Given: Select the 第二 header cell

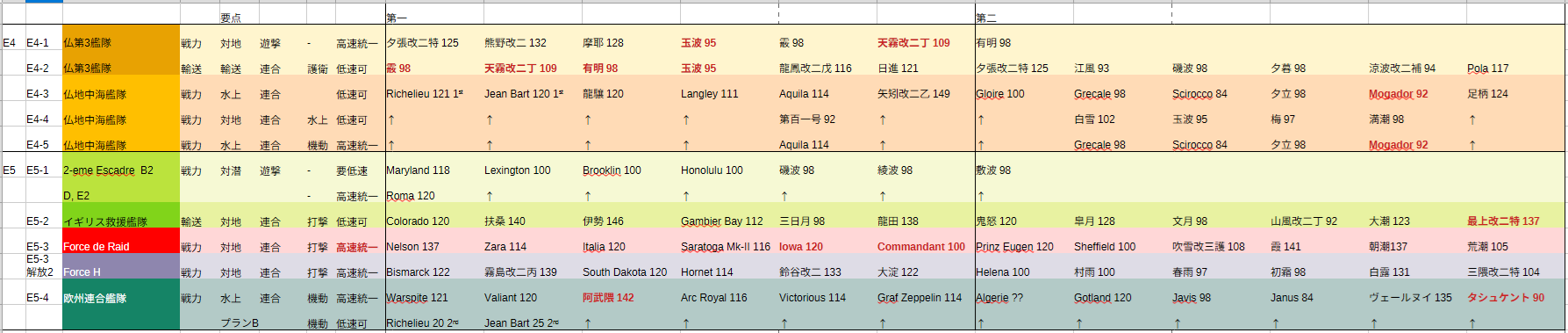Looking at the screenshot, I should pos(1023,18).
